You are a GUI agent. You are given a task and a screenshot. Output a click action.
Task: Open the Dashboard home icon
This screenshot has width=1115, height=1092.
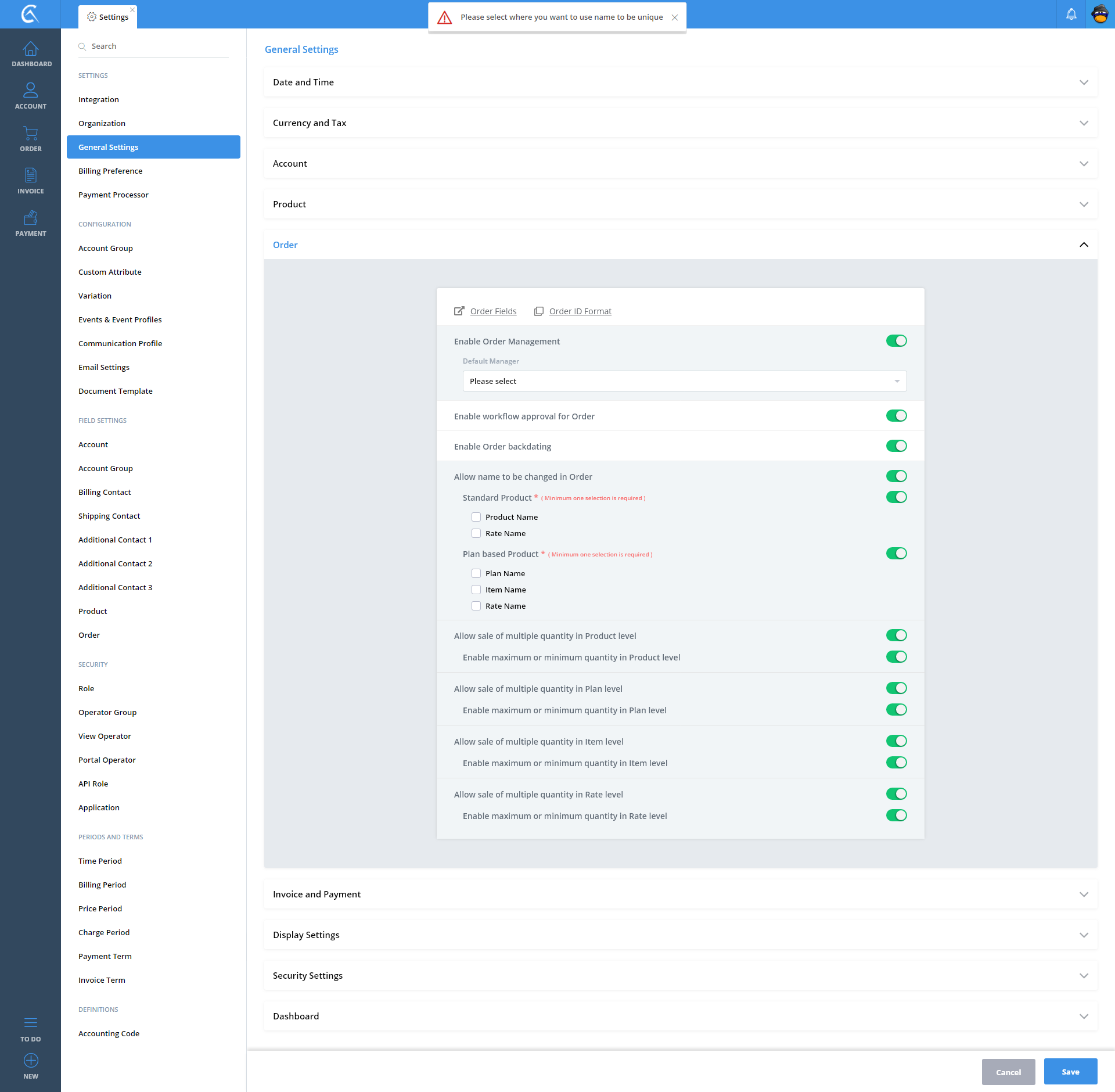(30, 49)
